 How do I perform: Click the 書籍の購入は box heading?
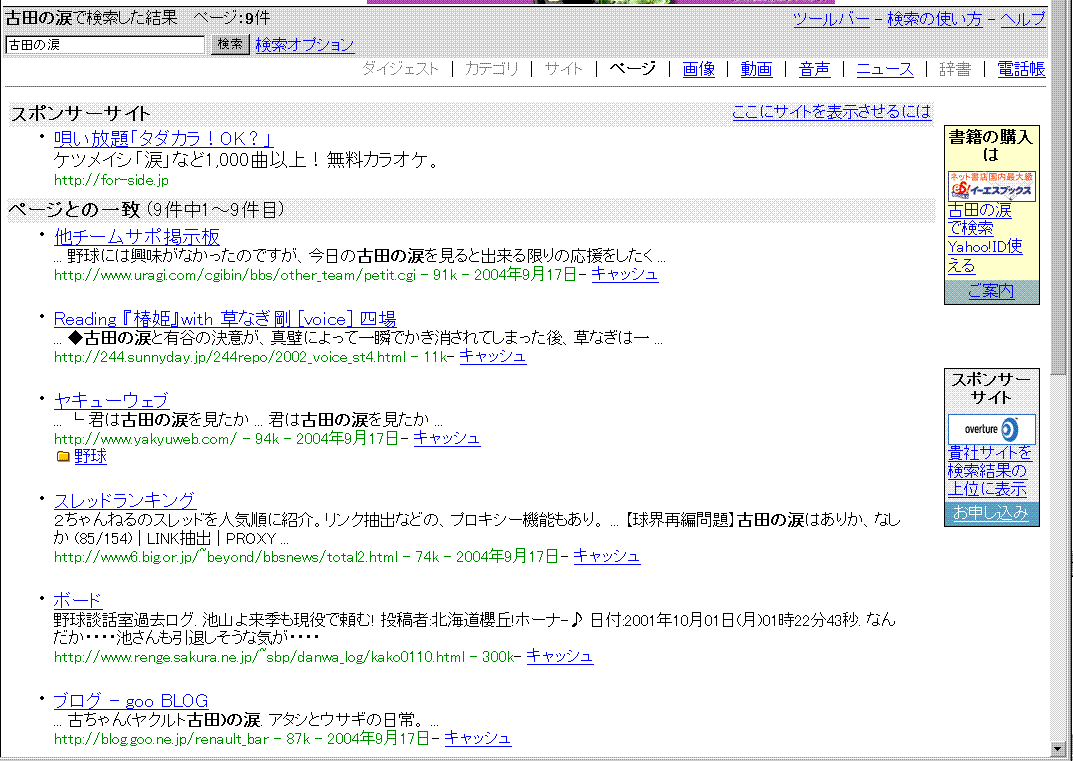coord(991,146)
